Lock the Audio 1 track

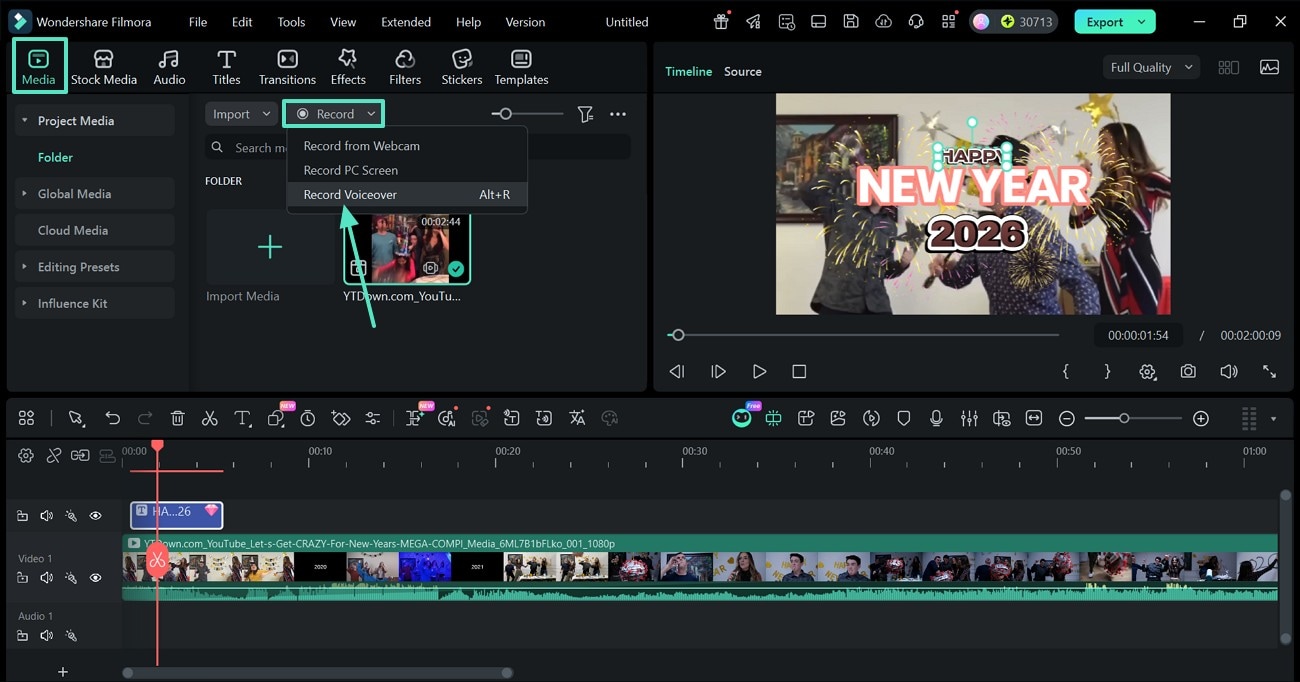coord(22,636)
